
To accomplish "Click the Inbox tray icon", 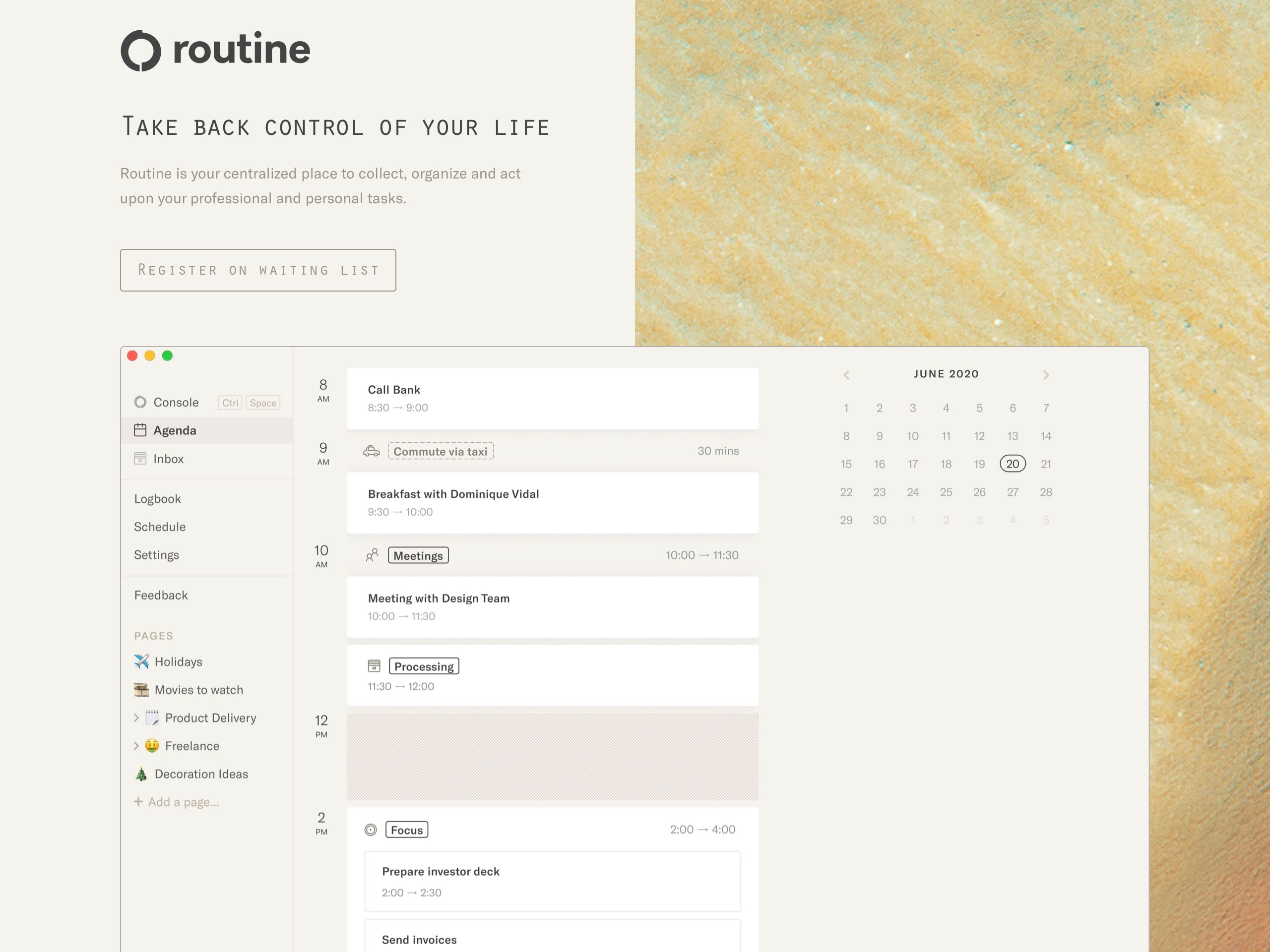I will [140, 459].
